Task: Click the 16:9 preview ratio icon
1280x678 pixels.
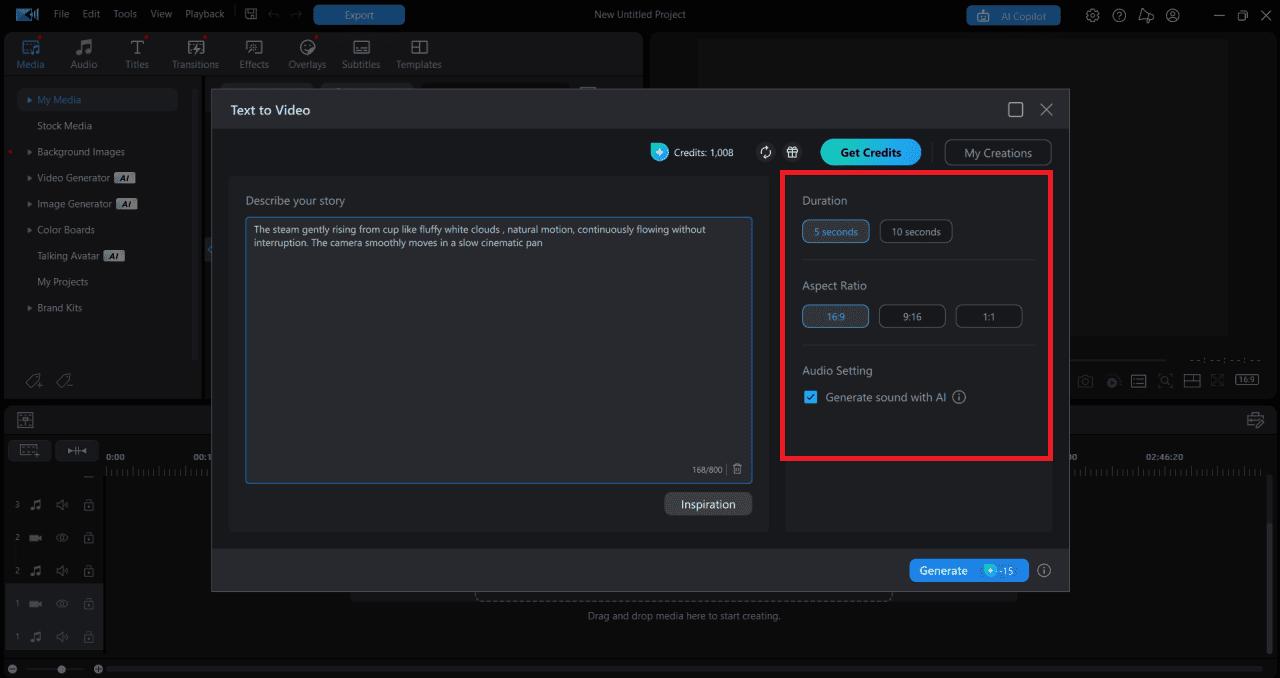Action: point(1246,380)
